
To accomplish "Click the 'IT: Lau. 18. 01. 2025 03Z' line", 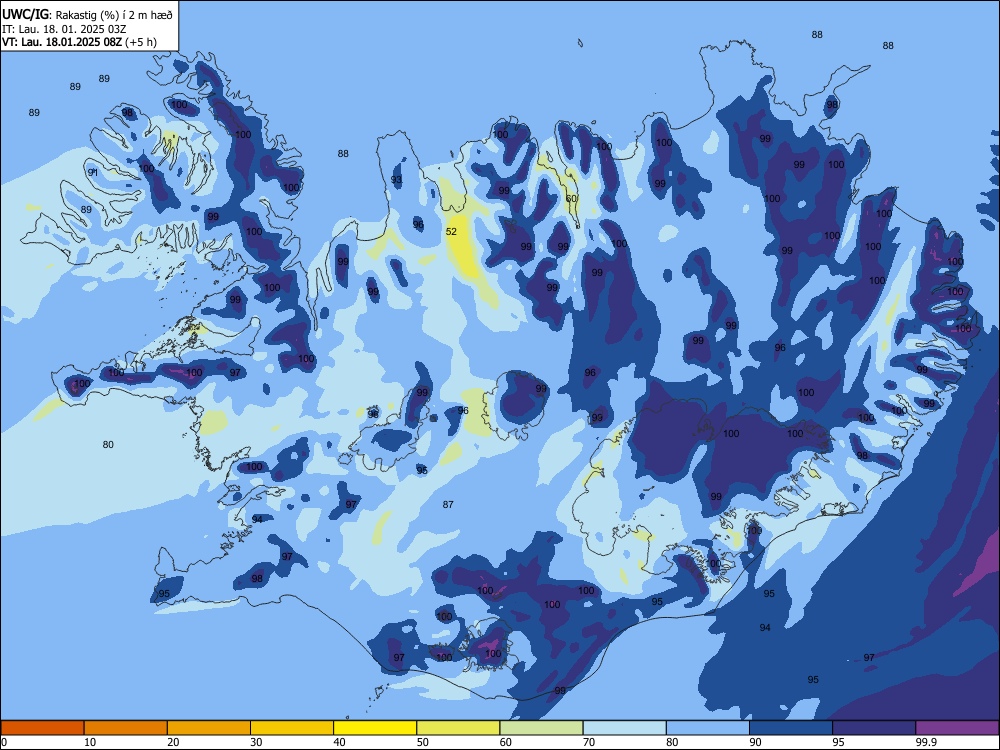I will coord(64,29).
